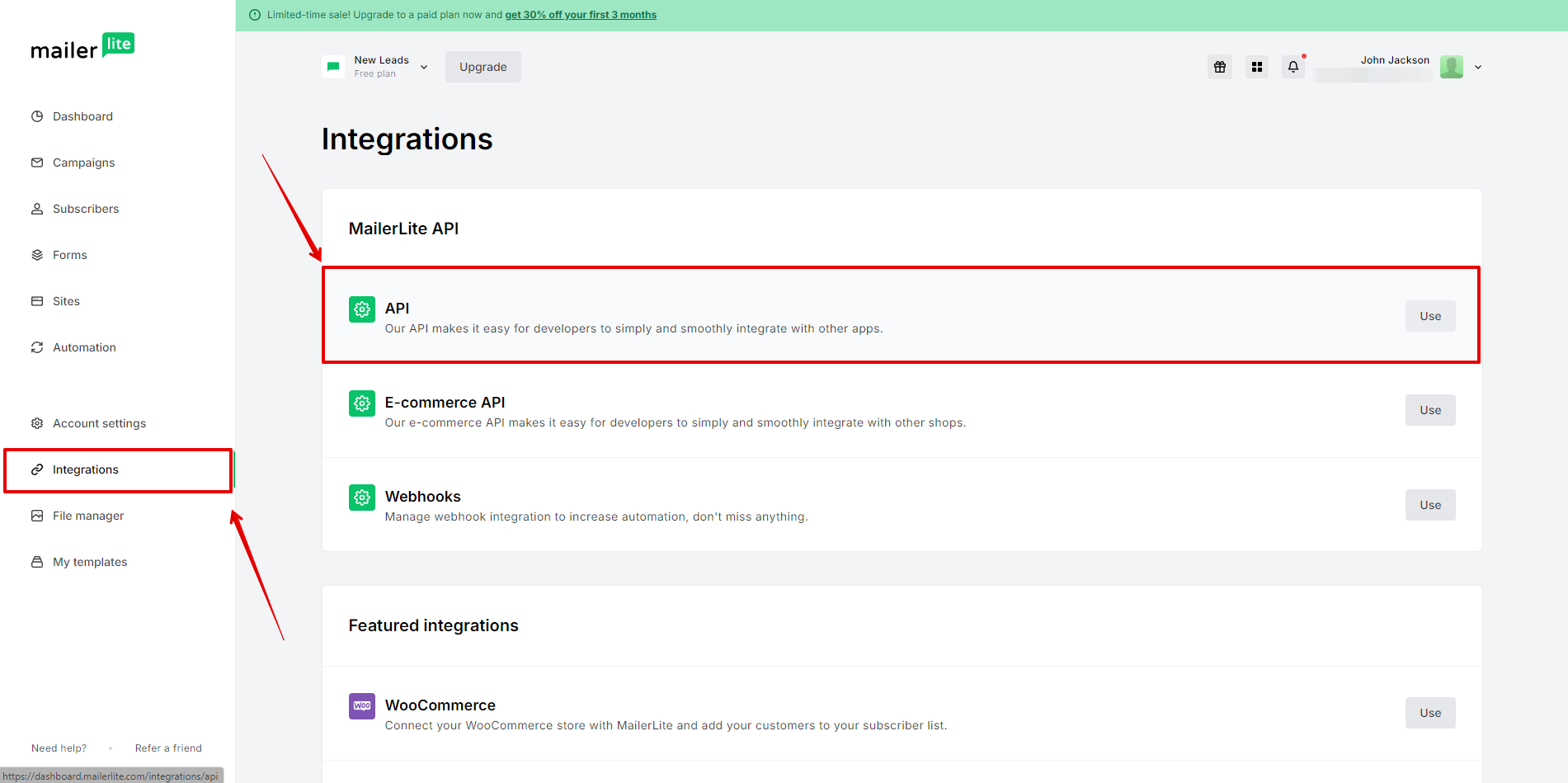Image resolution: width=1568 pixels, height=783 pixels.
Task: Click the Refer a friend link
Action: coord(168,748)
